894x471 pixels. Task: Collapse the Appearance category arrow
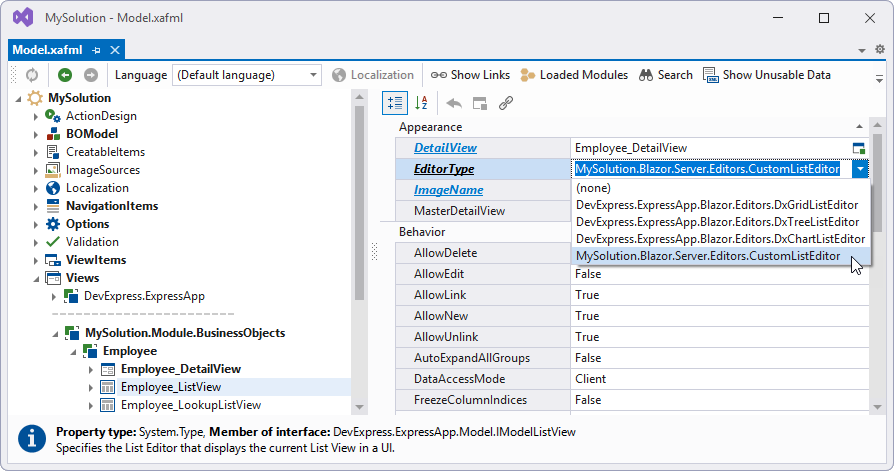coord(859,127)
